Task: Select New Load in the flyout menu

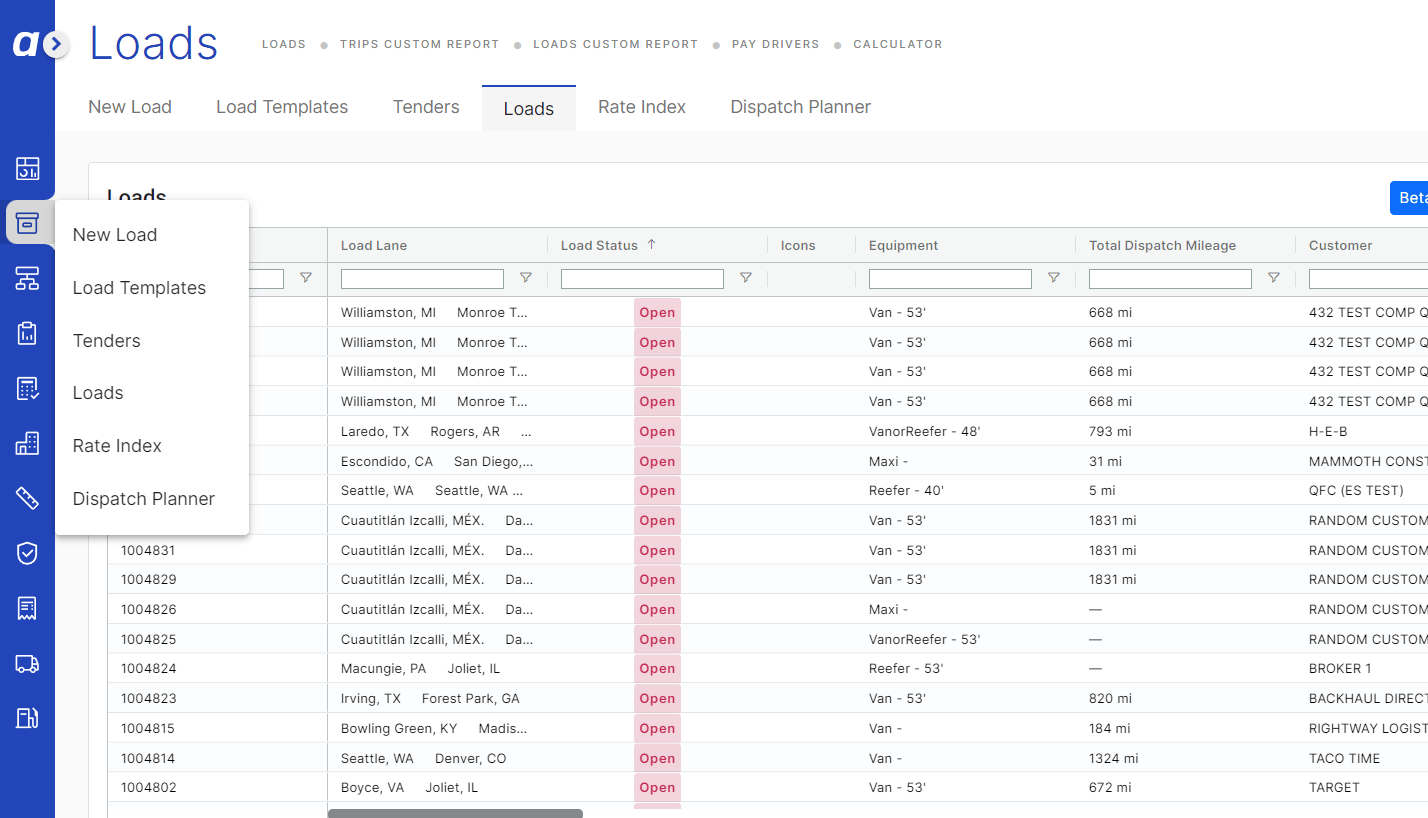Action: (x=115, y=235)
